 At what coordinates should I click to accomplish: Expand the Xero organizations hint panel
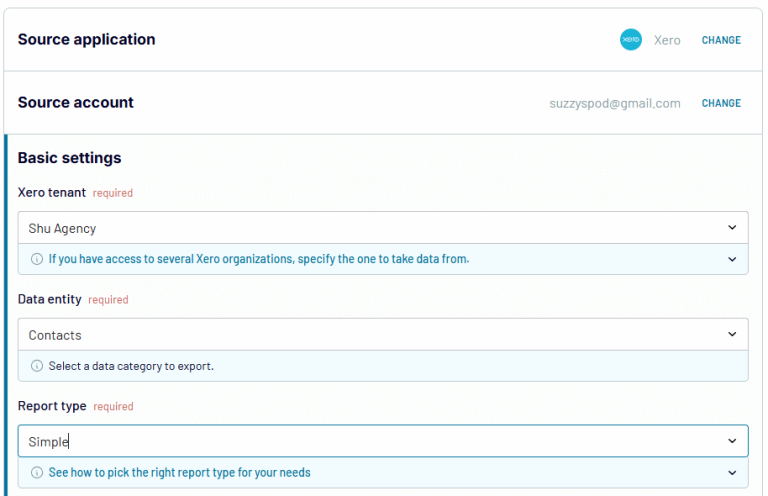point(732,259)
